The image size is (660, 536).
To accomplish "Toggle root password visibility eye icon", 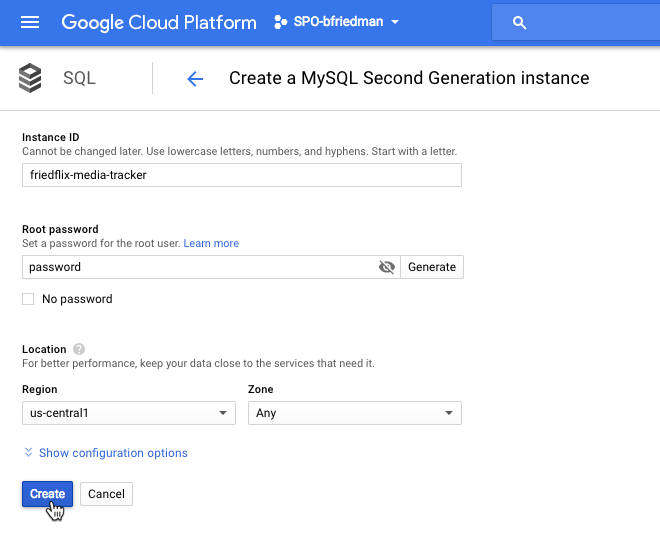I will (x=387, y=267).
